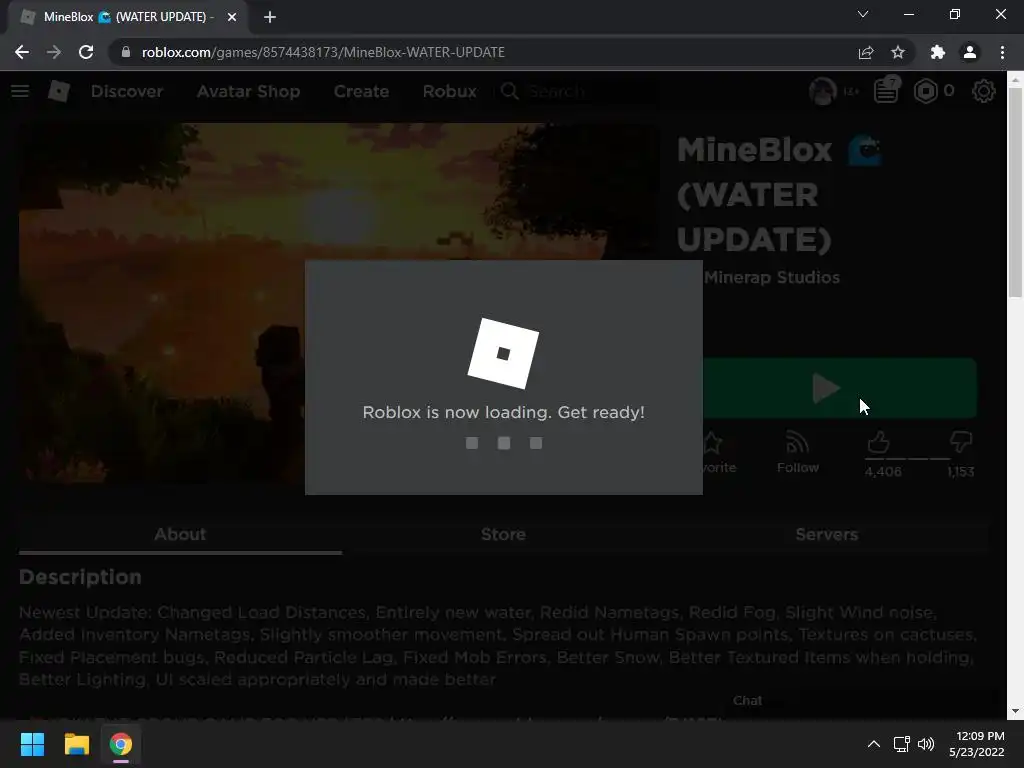Close the MineBlox browser tab
Image resolution: width=1024 pixels, height=768 pixels.
point(232,18)
